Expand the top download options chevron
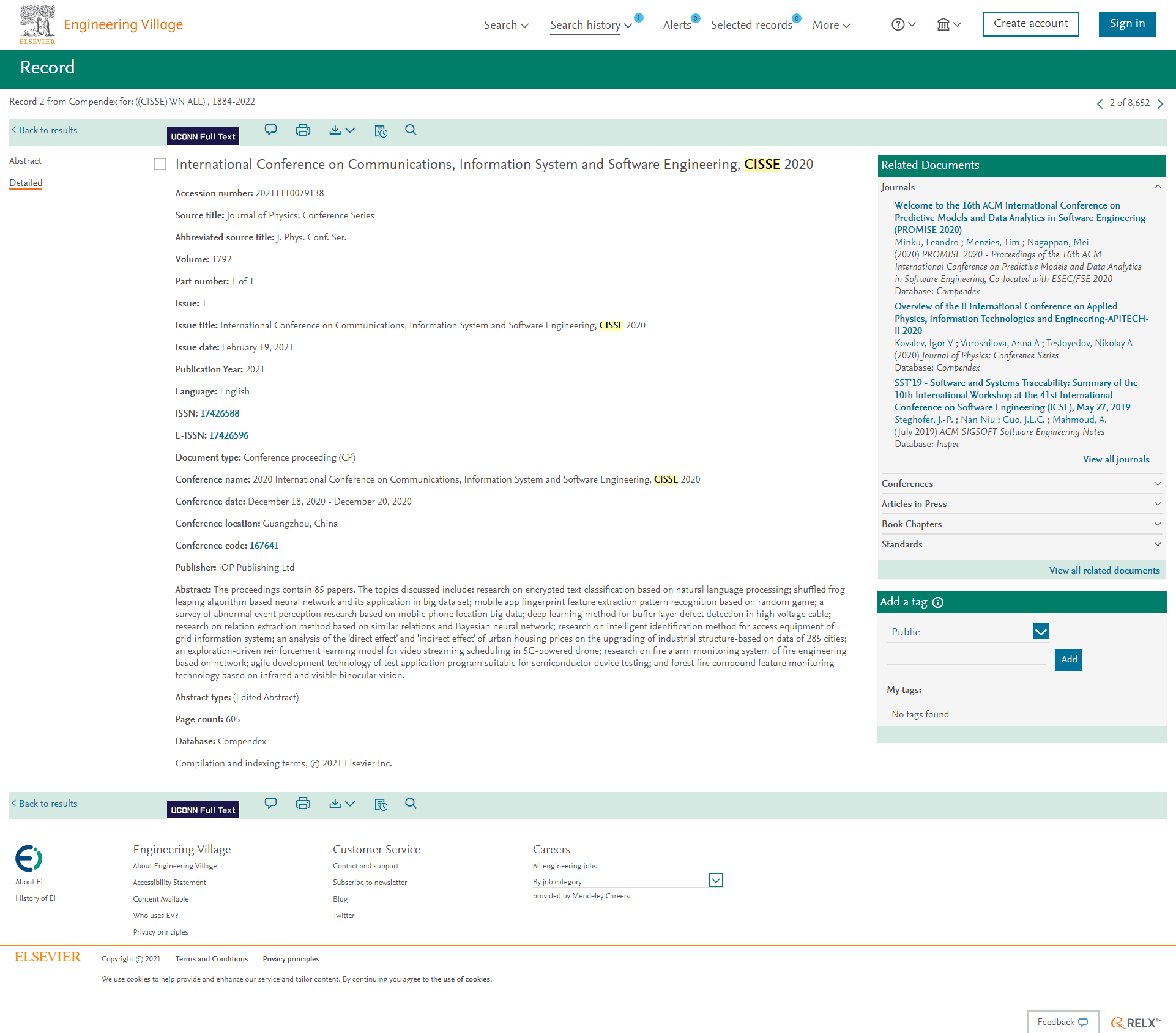The height and width of the screenshot is (1033, 1176). (x=350, y=130)
